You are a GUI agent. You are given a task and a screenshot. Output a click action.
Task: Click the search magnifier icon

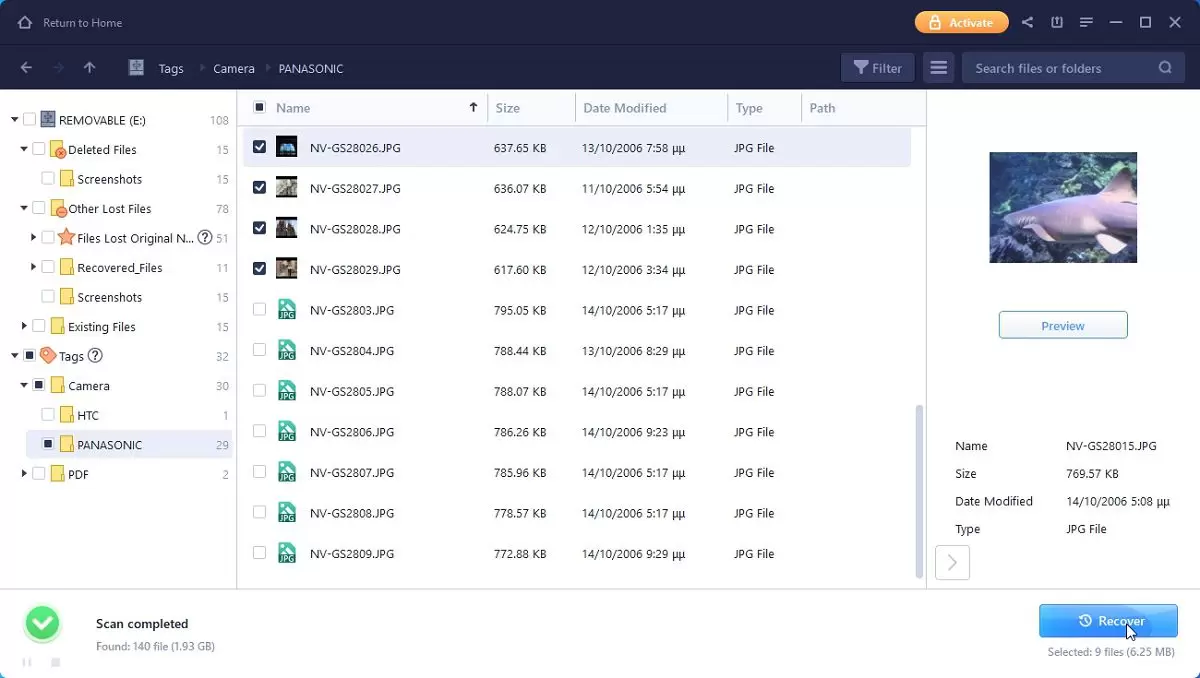pos(1164,67)
